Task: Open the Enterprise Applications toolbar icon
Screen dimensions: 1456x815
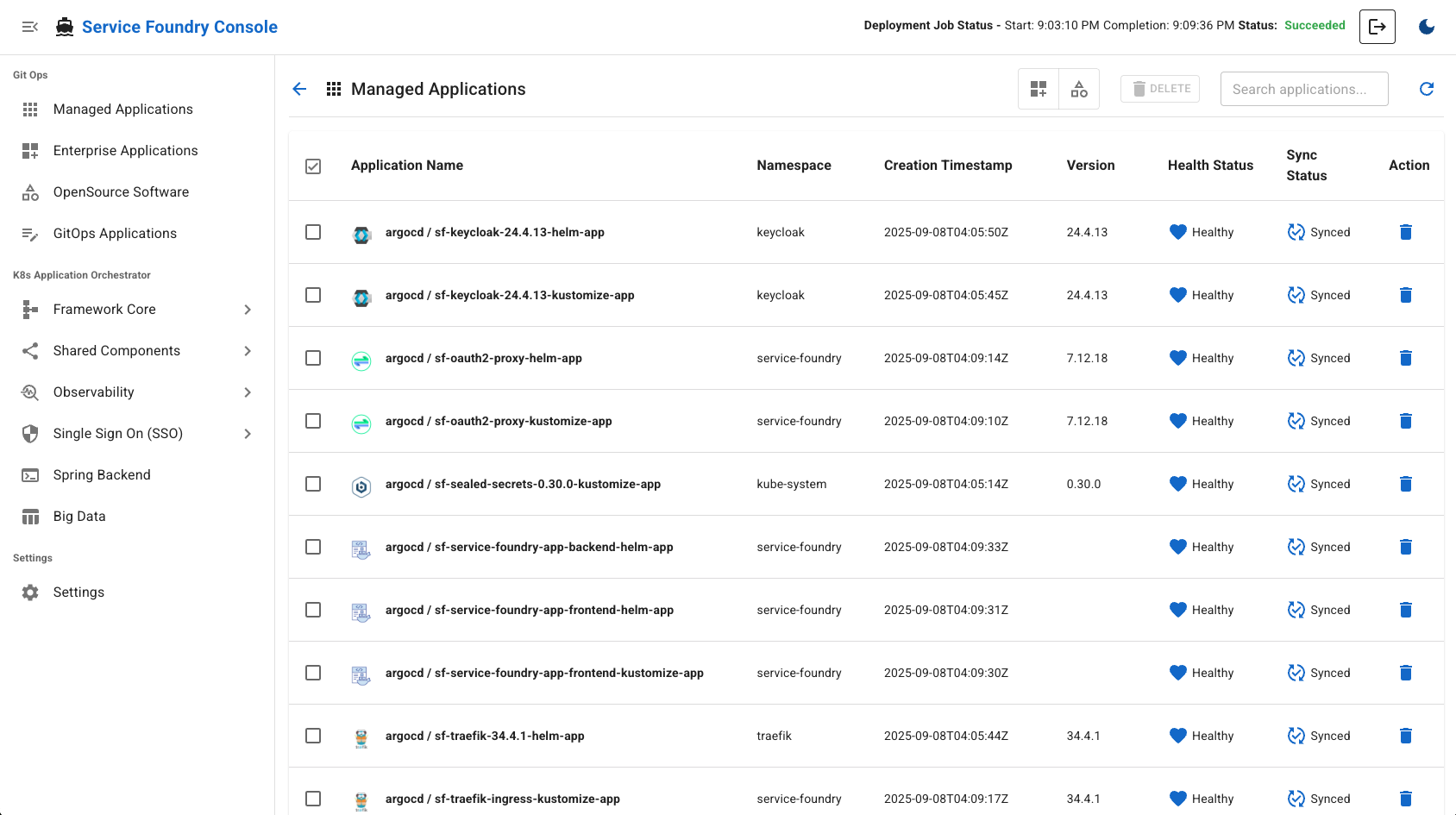Action: tap(1039, 89)
